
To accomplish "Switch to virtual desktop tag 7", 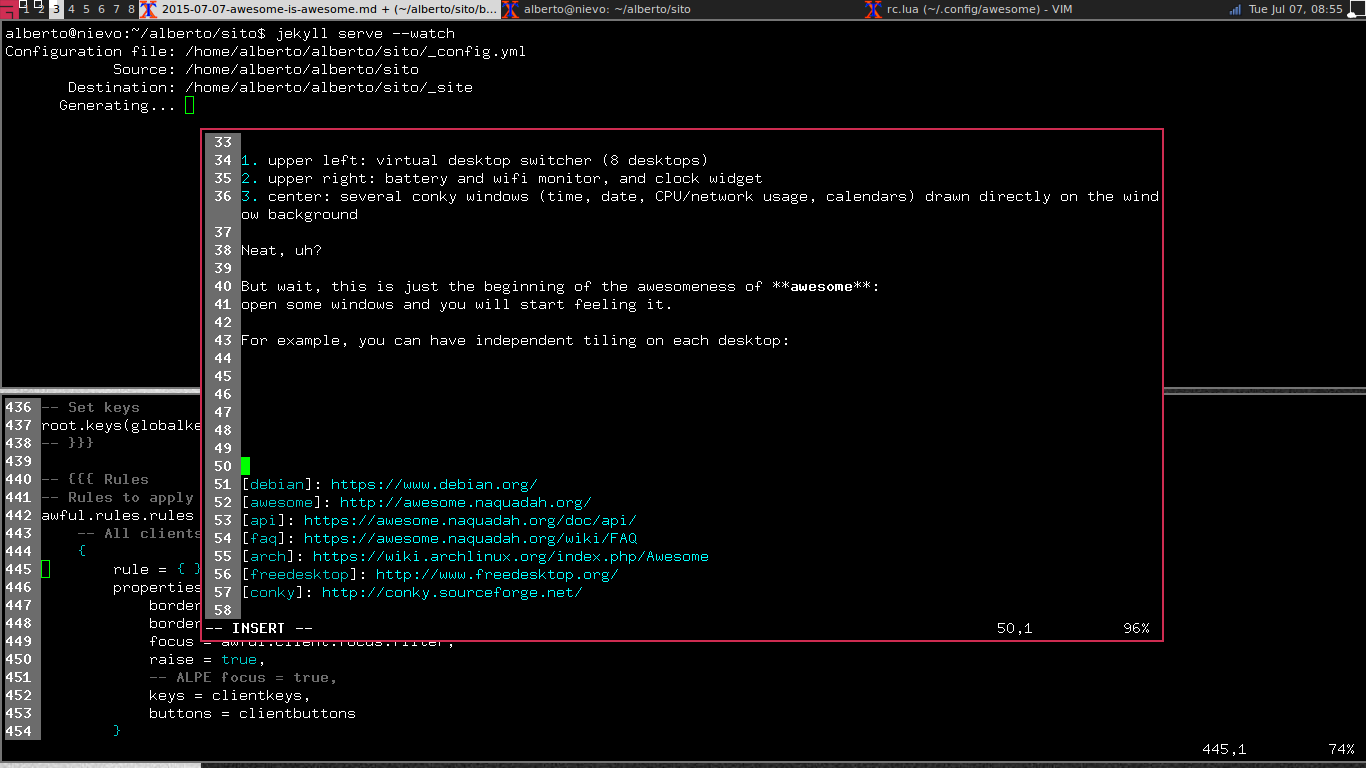I will (116, 9).
